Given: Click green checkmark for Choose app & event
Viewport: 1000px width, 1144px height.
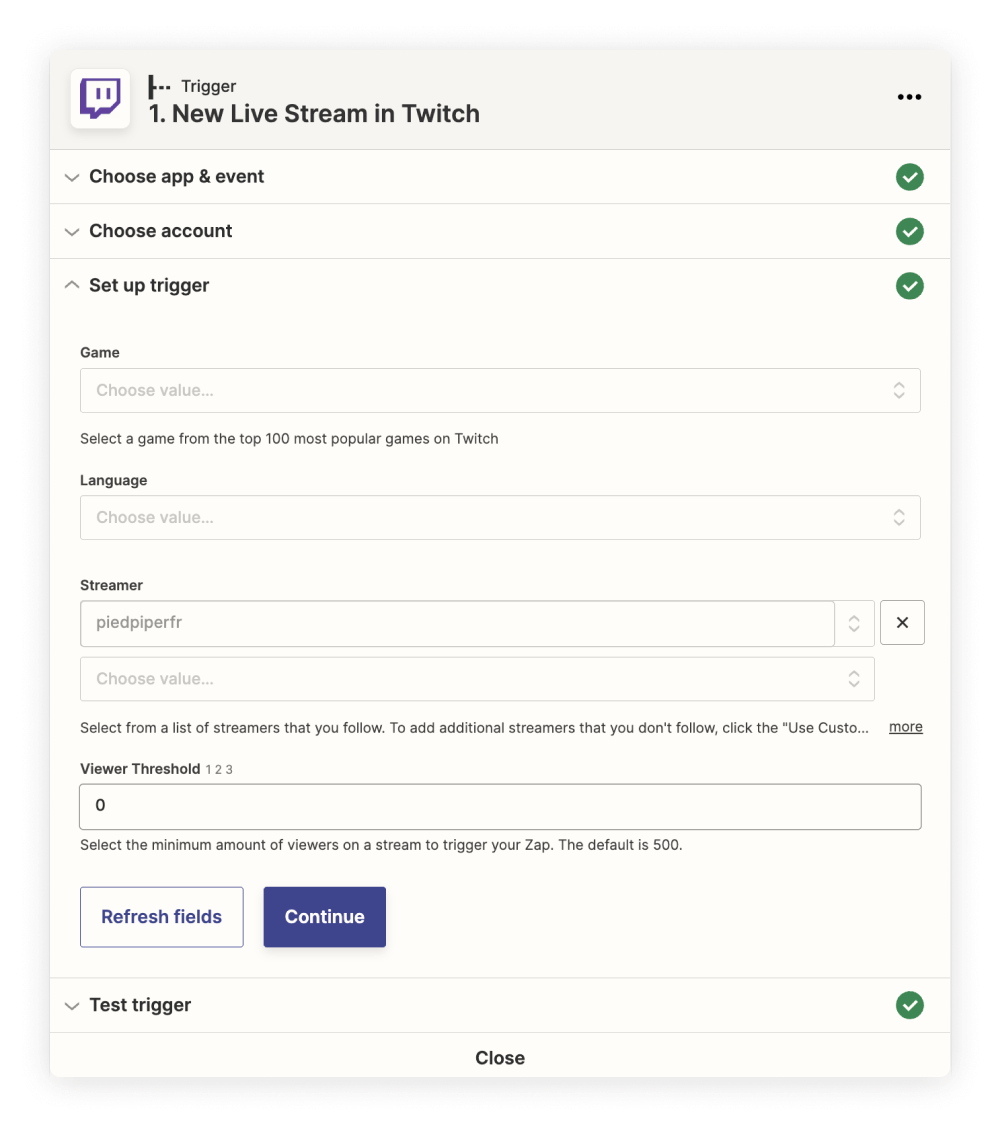Looking at the screenshot, I should [x=910, y=177].
